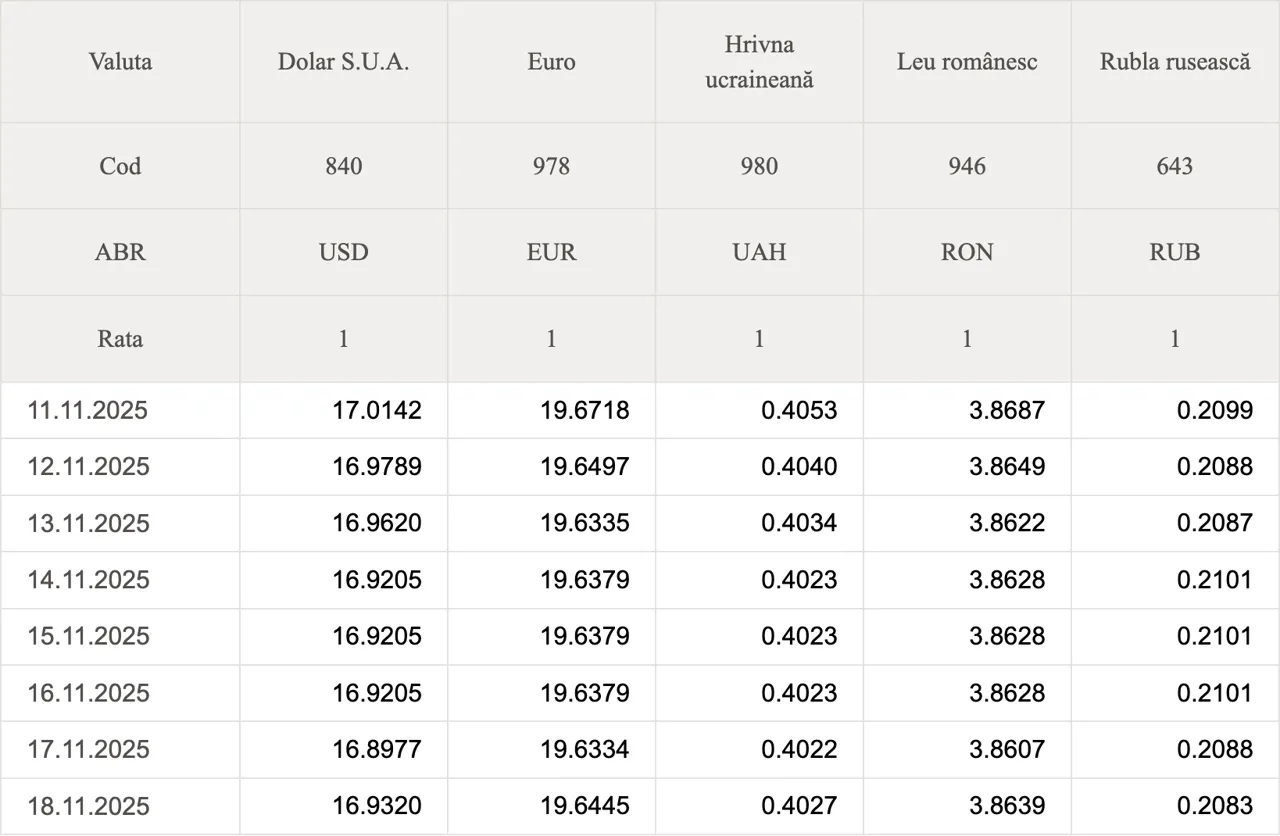The height and width of the screenshot is (836, 1280).
Task: Click the EUR rate 19.6445
Action: [585, 806]
